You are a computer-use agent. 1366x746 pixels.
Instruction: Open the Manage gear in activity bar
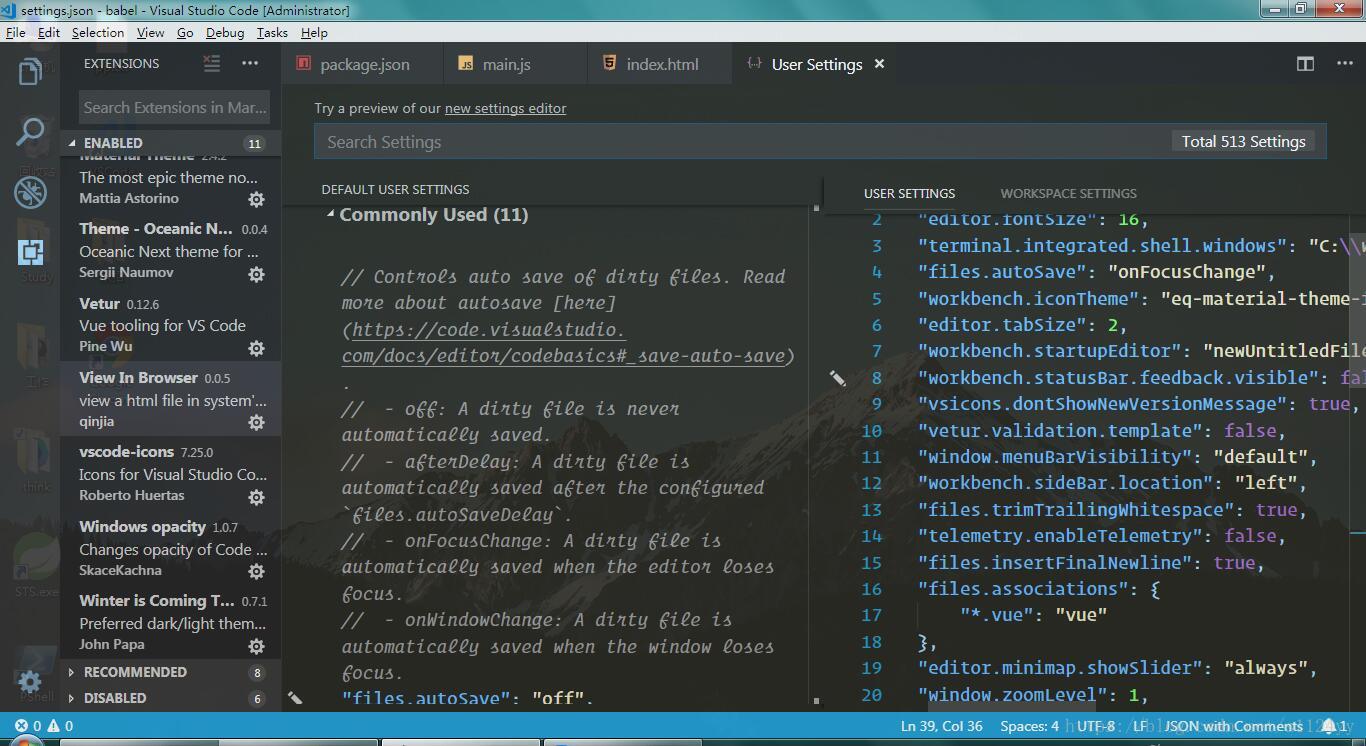30,682
